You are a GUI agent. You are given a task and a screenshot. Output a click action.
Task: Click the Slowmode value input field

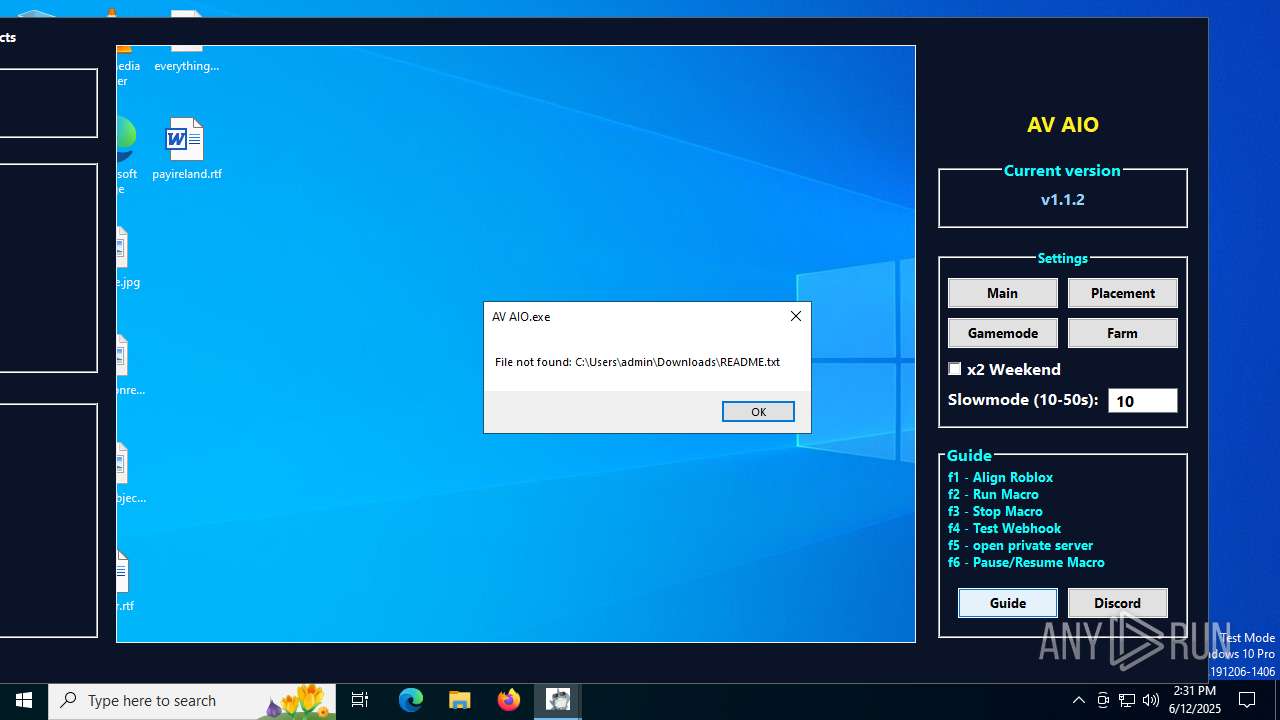pos(1142,401)
